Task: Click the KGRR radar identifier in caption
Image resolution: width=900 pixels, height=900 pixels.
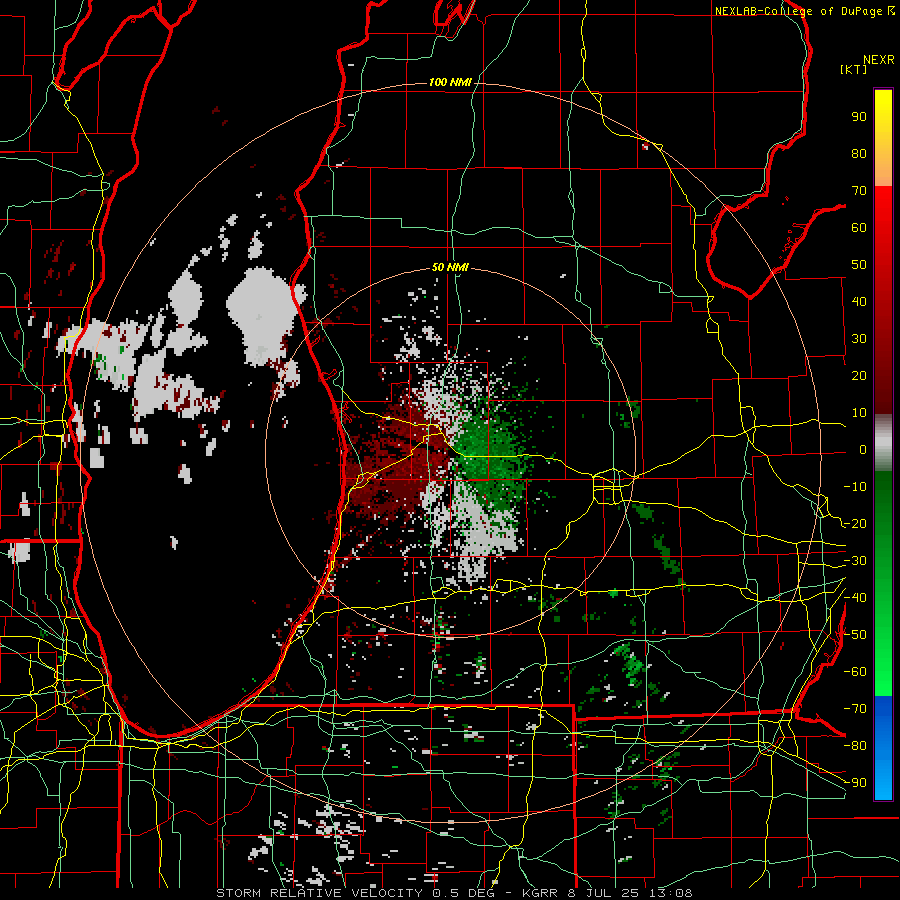Action: 540,893
